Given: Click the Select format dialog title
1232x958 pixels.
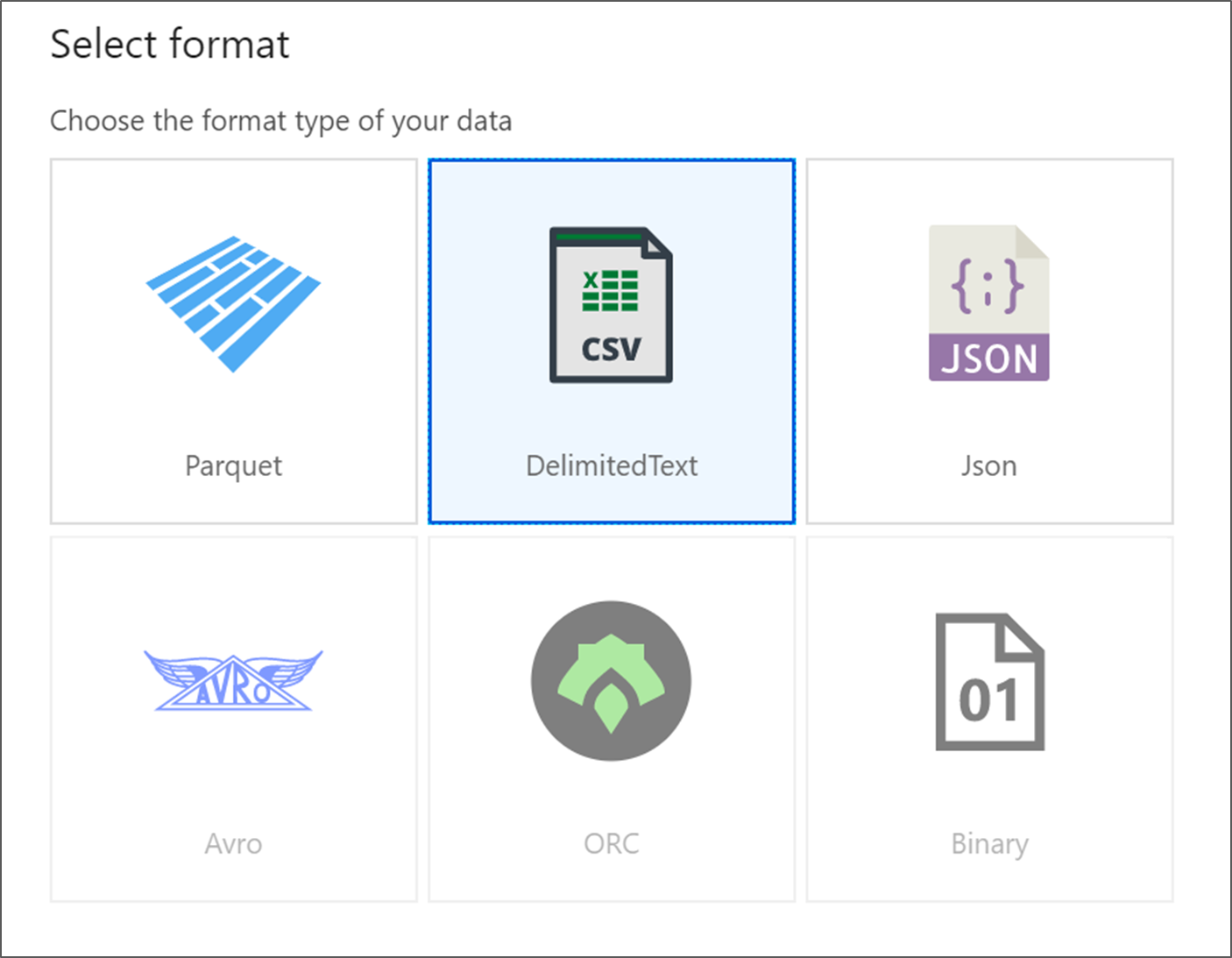Looking at the screenshot, I should coord(169,43).
